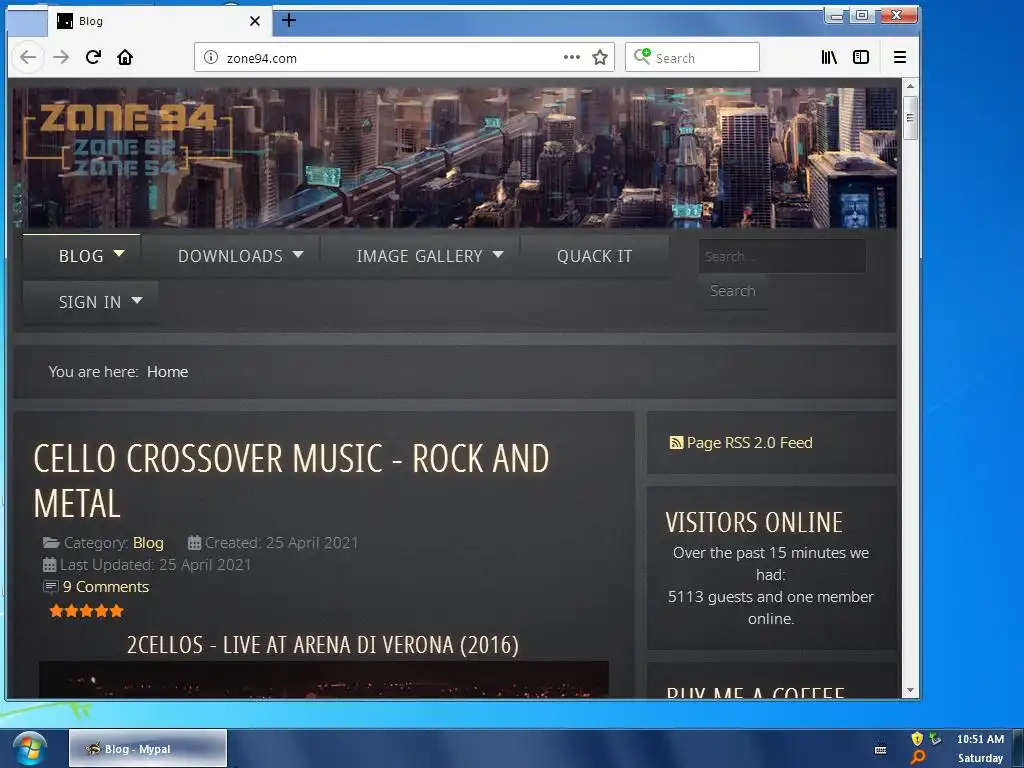Open the Blog category link
Viewport: 1024px width, 768px height.
click(148, 543)
